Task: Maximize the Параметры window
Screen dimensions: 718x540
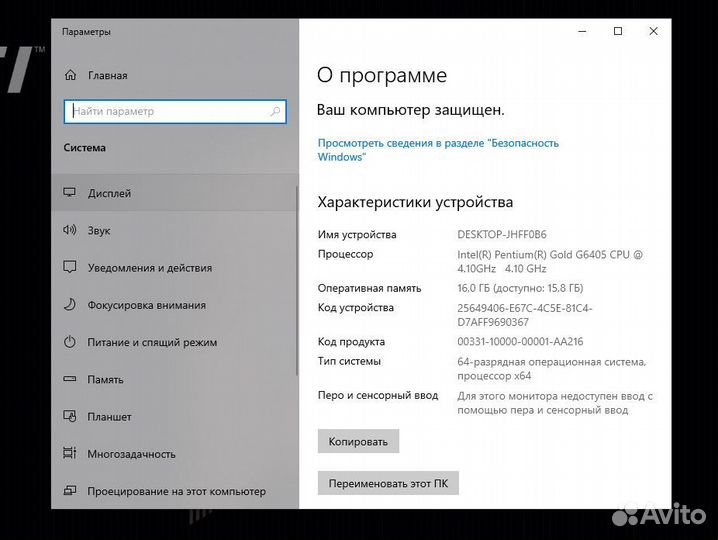Action: tap(618, 31)
